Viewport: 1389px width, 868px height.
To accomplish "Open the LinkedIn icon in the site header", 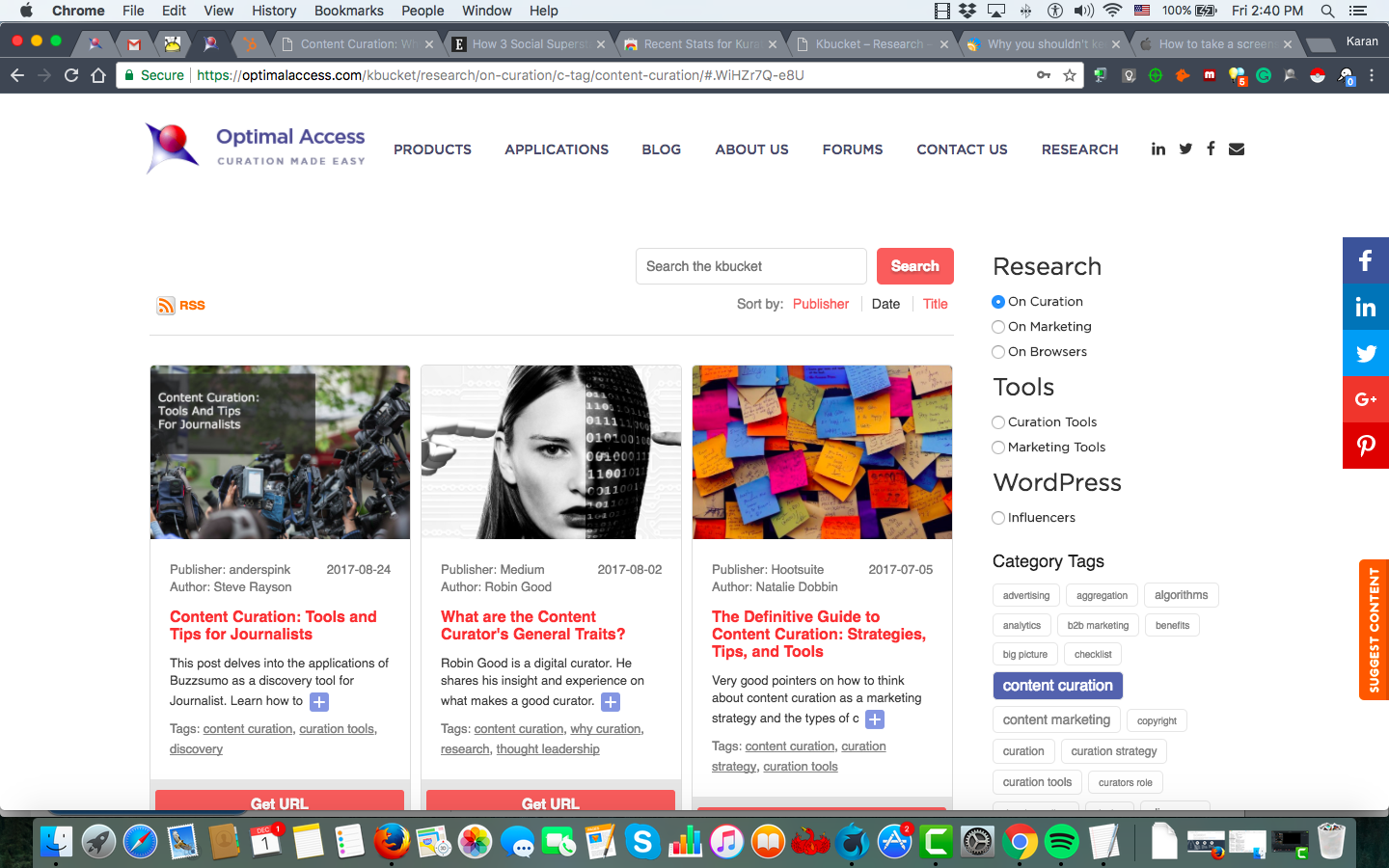I will [x=1158, y=149].
